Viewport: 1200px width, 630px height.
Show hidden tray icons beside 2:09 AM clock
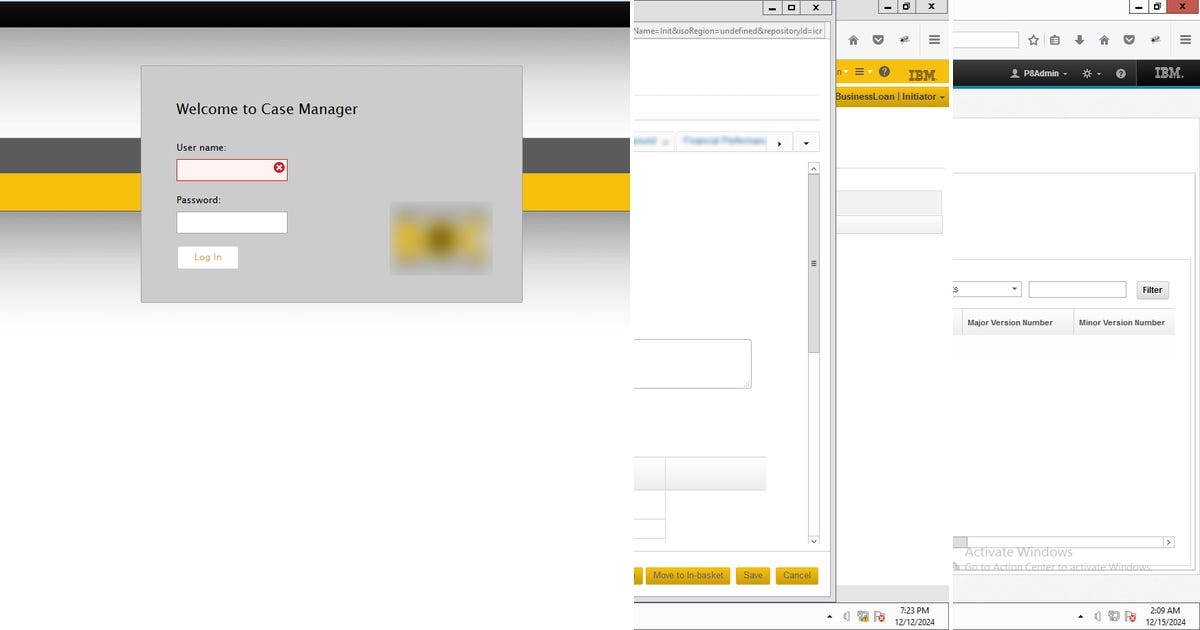(x=1081, y=617)
